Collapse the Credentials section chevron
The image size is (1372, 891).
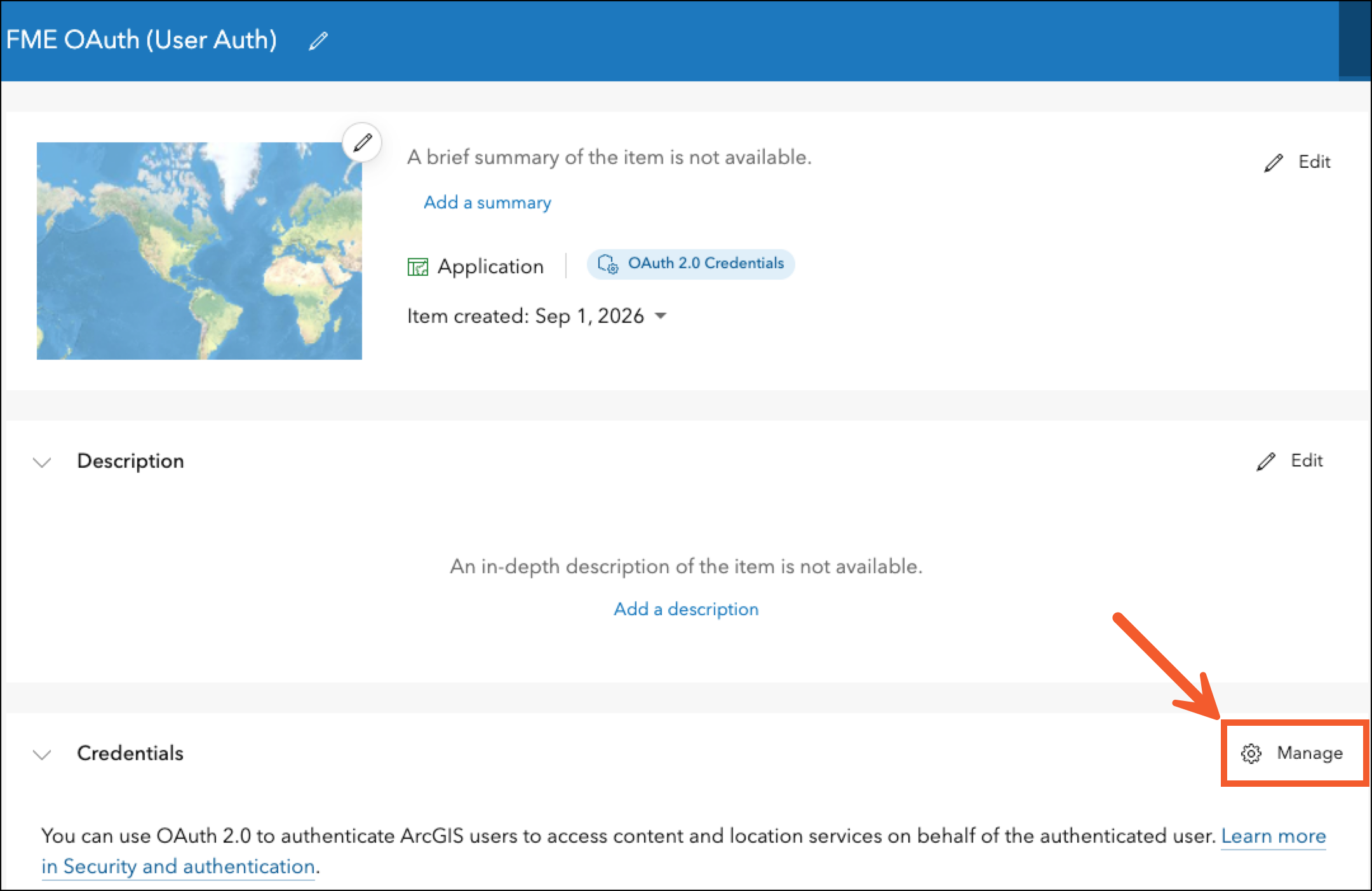pos(42,754)
